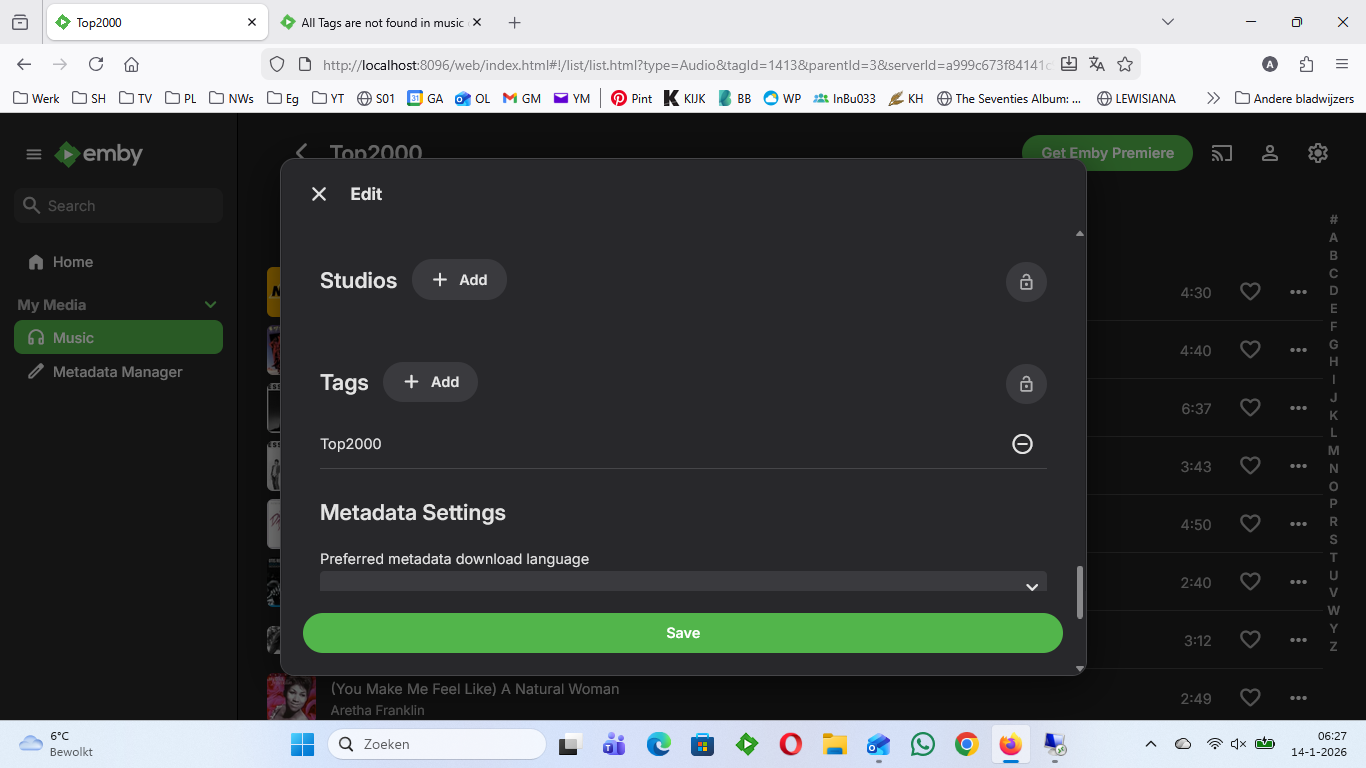Show more bookmarks with the overflow chevron

(1213, 98)
